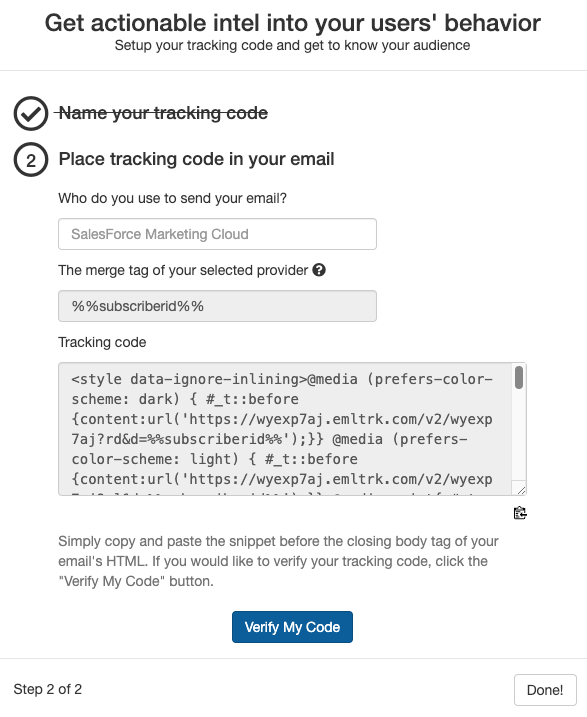Select the 'Name your tracking code' step heading

[163, 113]
